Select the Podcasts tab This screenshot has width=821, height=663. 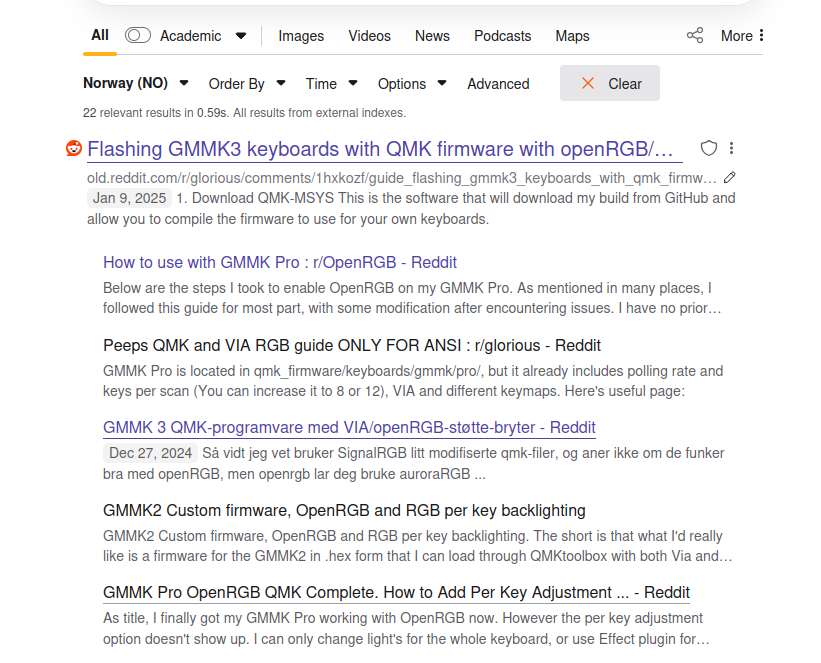coord(502,36)
